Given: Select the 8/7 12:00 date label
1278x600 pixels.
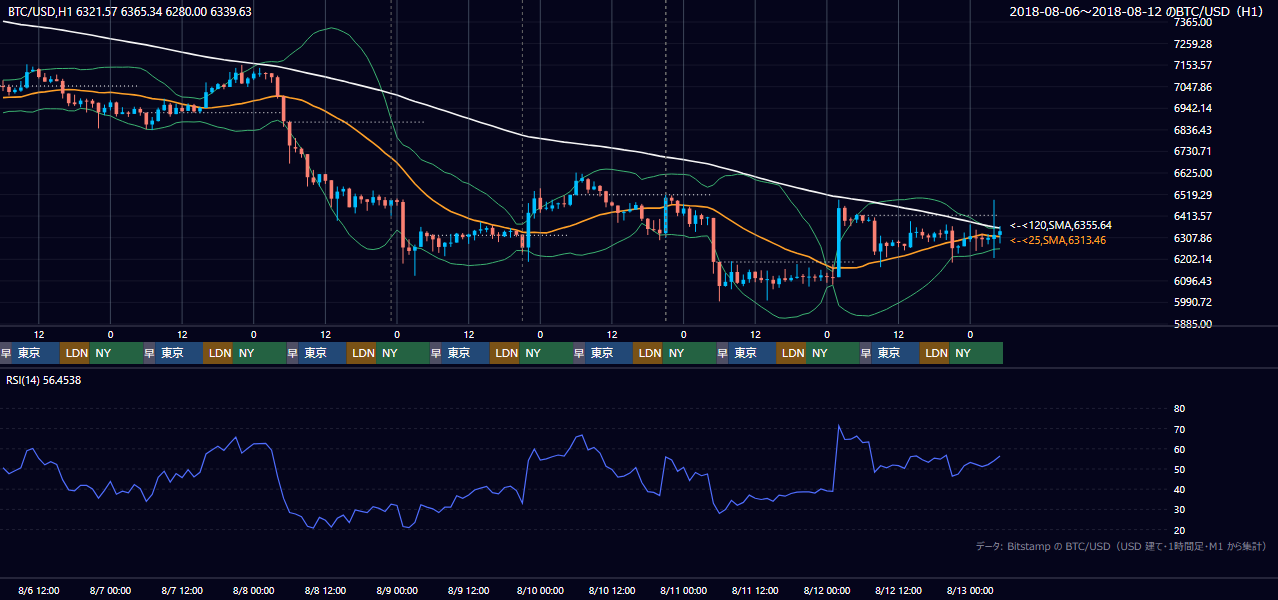Looking at the screenshot, I should click(182, 590).
